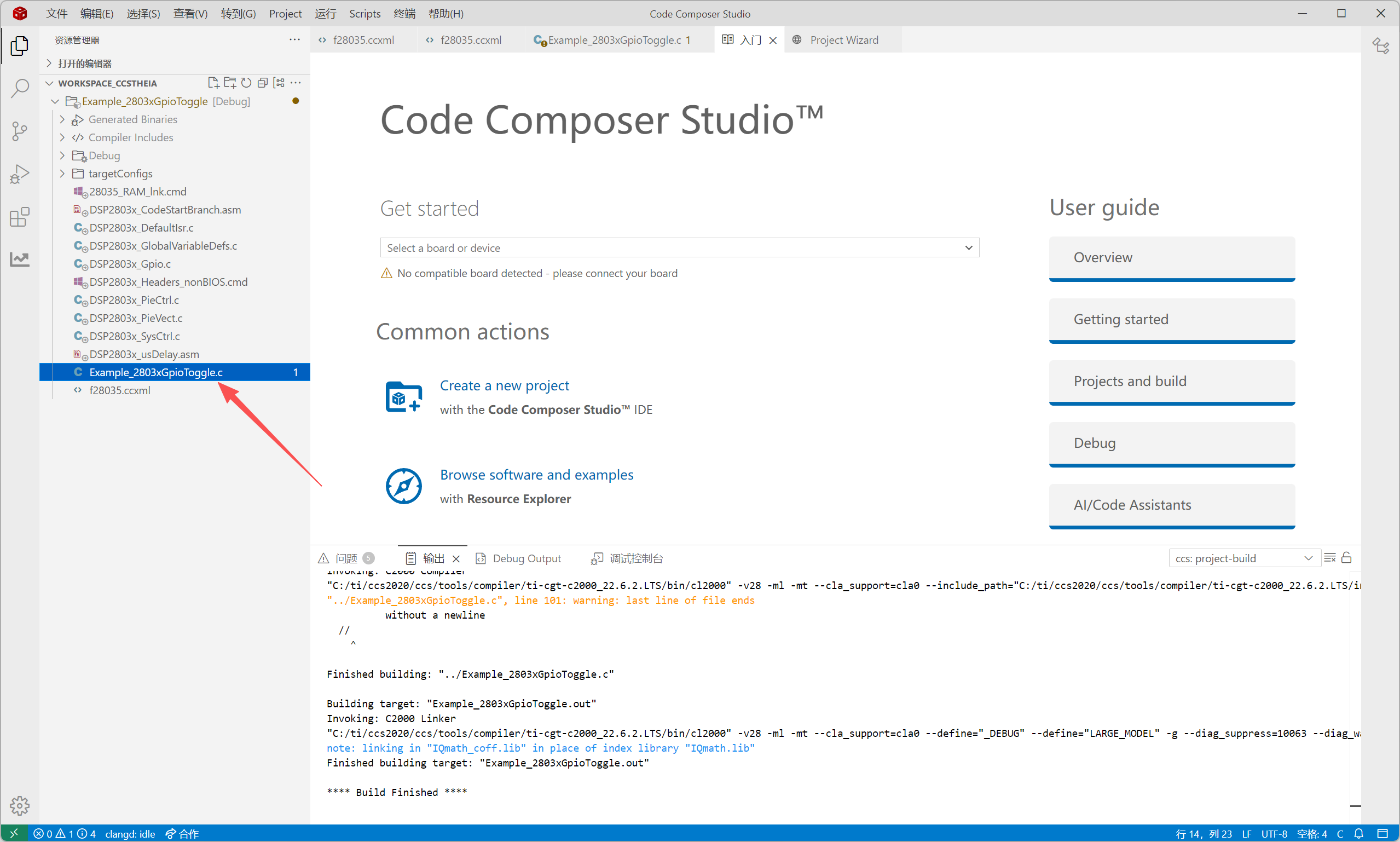Refresh the workspace explorer

246,83
